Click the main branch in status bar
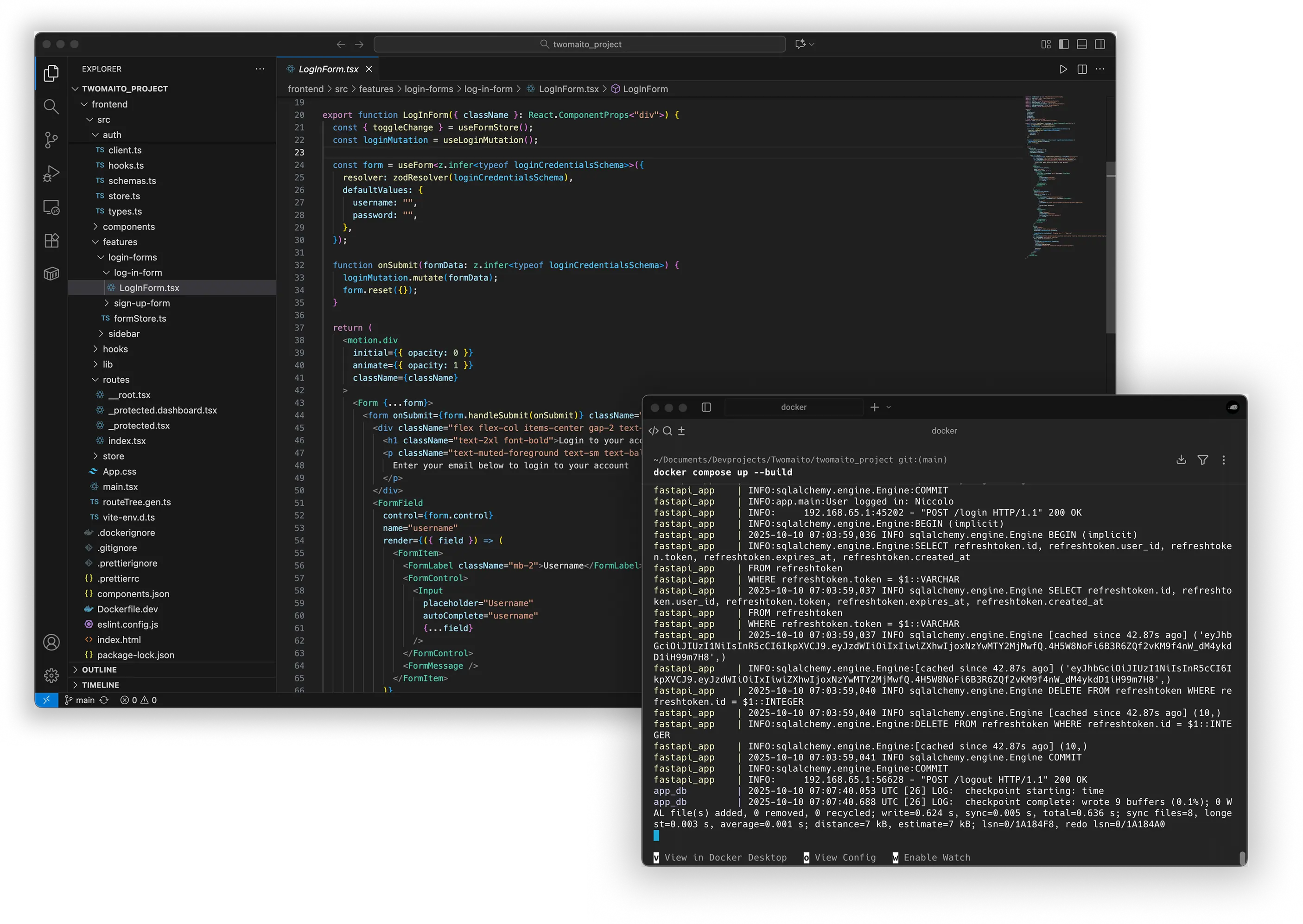This screenshot has width=1303, height=924. [80, 700]
